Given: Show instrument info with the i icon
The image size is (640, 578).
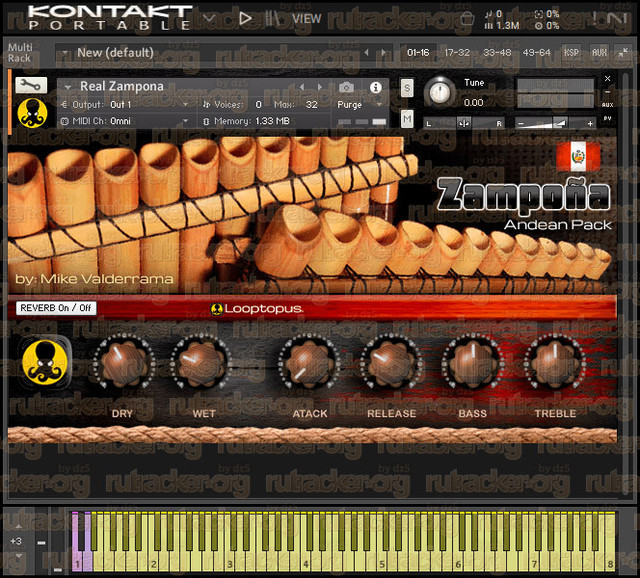Looking at the screenshot, I should pos(376,87).
